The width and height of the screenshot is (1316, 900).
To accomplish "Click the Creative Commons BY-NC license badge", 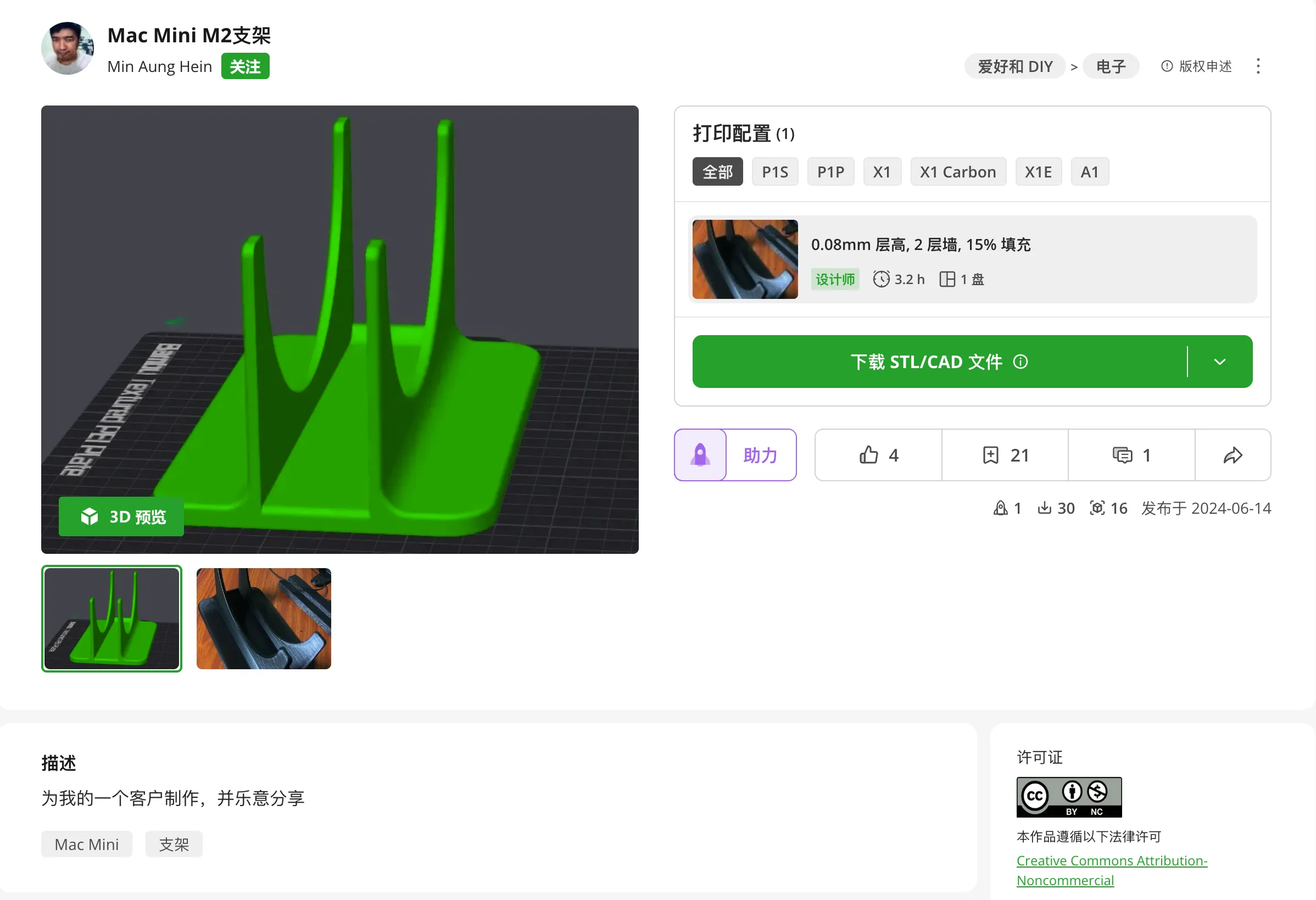I will (x=1068, y=797).
